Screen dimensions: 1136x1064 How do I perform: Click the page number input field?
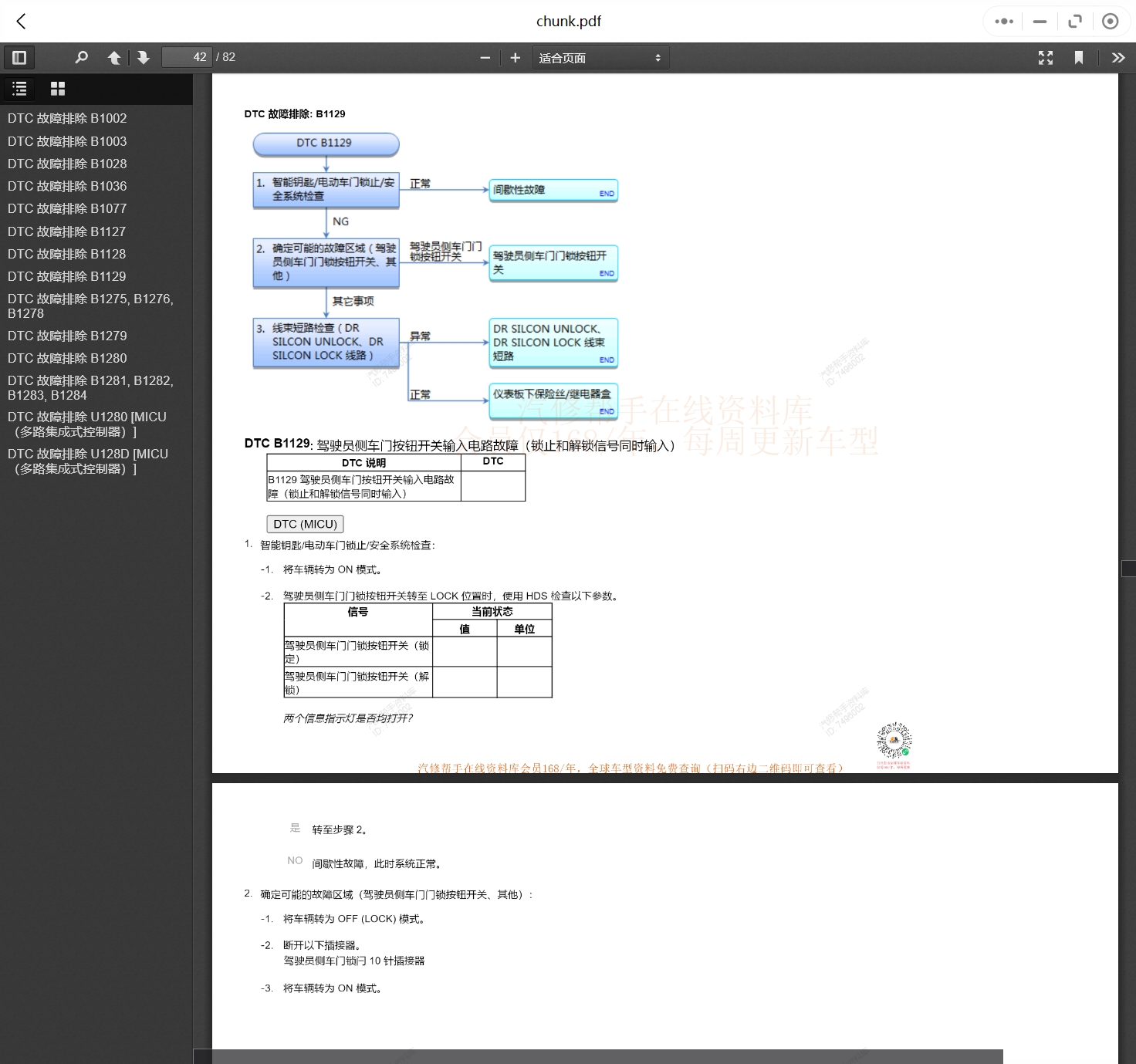[x=186, y=57]
